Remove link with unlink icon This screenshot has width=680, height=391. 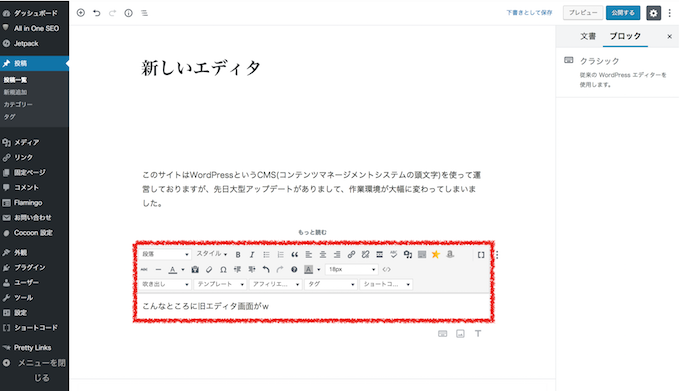coord(365,254)
